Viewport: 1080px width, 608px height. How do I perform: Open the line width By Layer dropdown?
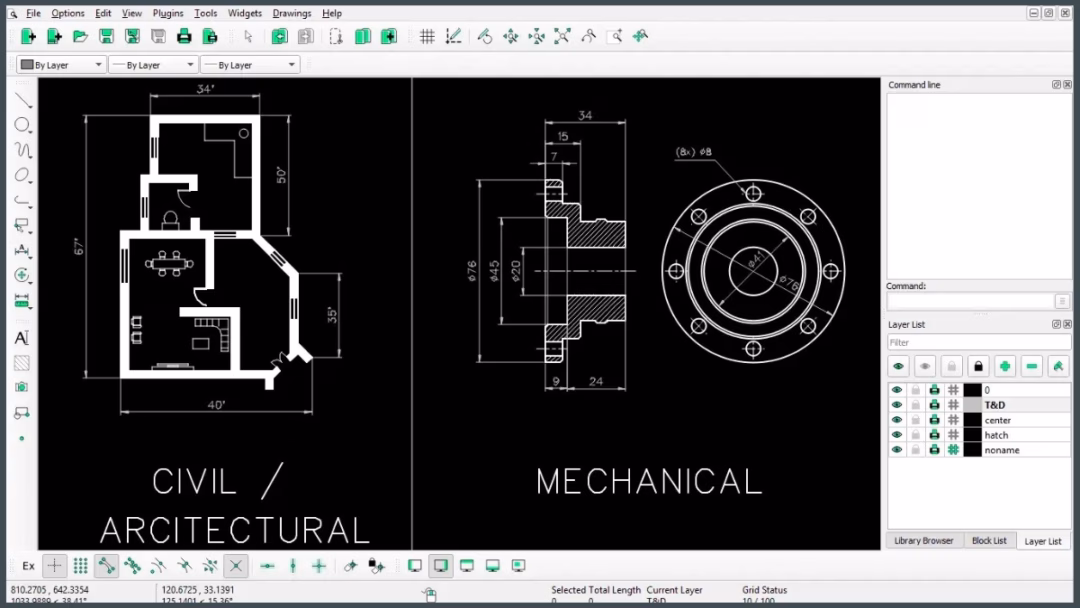tap(152, 65)
